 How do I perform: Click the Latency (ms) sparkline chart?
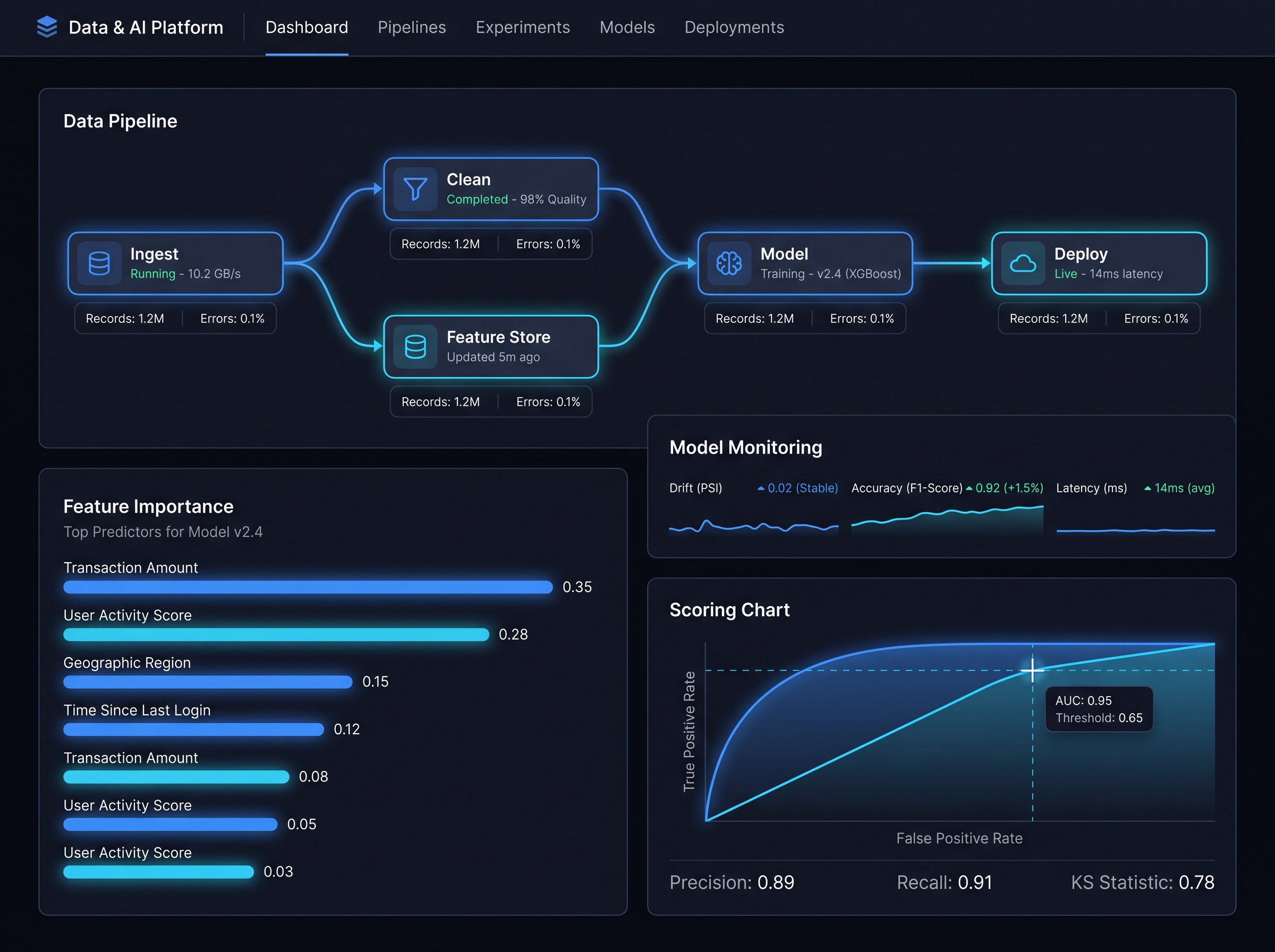tap(1135, 530)
